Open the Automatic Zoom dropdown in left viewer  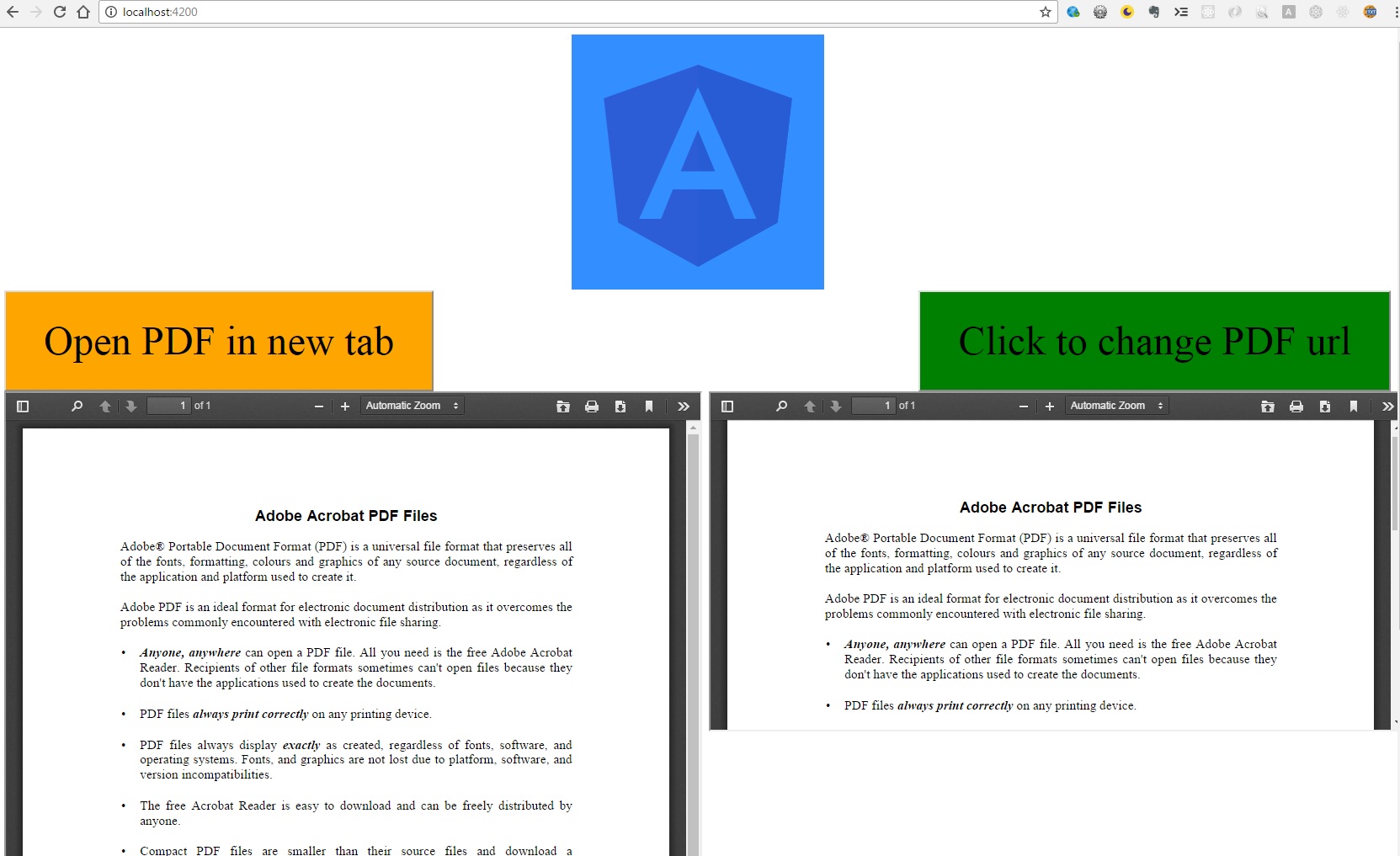[411, 405]
